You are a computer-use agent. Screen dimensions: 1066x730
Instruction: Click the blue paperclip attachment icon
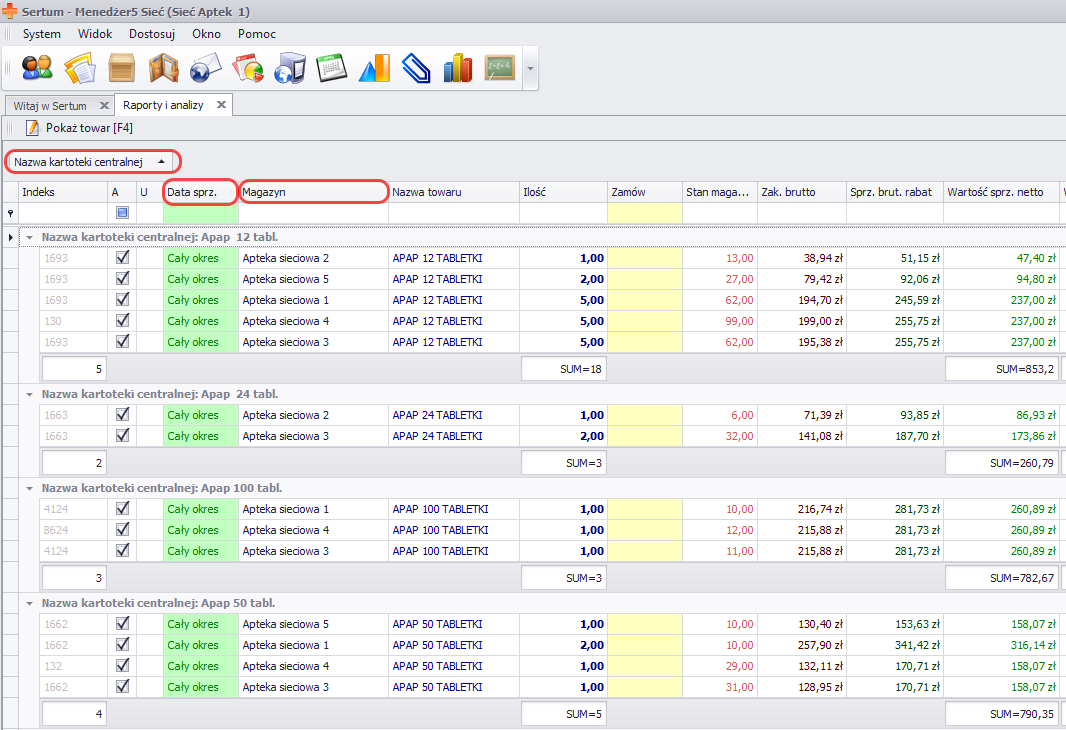click(x=415, y=68)
